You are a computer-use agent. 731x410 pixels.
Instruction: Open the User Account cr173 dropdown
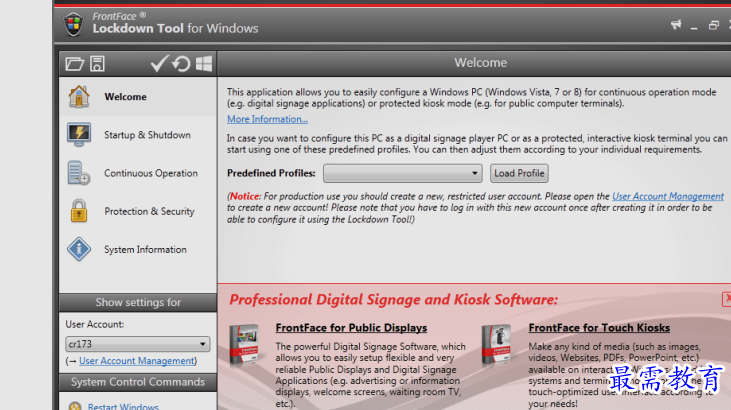coord(138,344)
